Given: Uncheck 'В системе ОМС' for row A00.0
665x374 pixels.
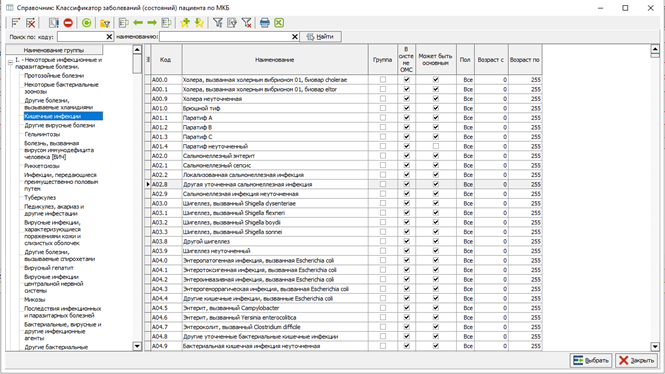Looking at the screenshot, I should [x=407, y=80].
